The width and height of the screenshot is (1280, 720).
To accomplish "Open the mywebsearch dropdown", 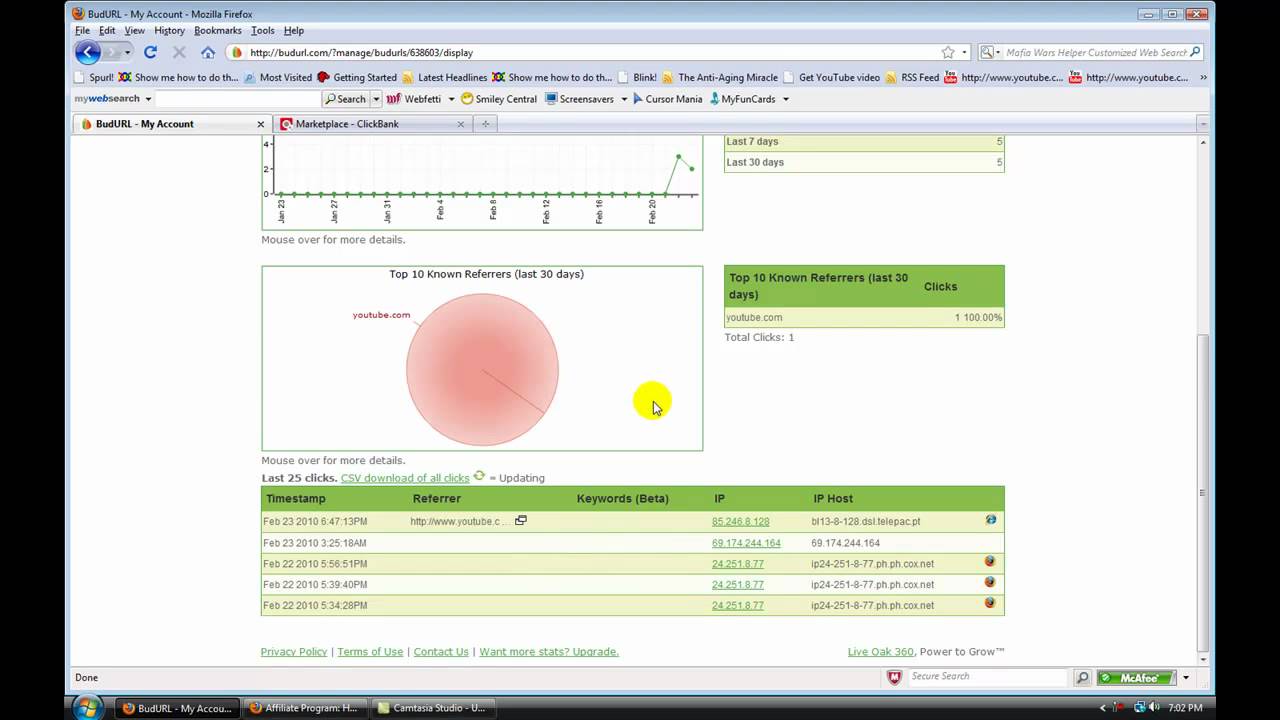I will point(148,99).
